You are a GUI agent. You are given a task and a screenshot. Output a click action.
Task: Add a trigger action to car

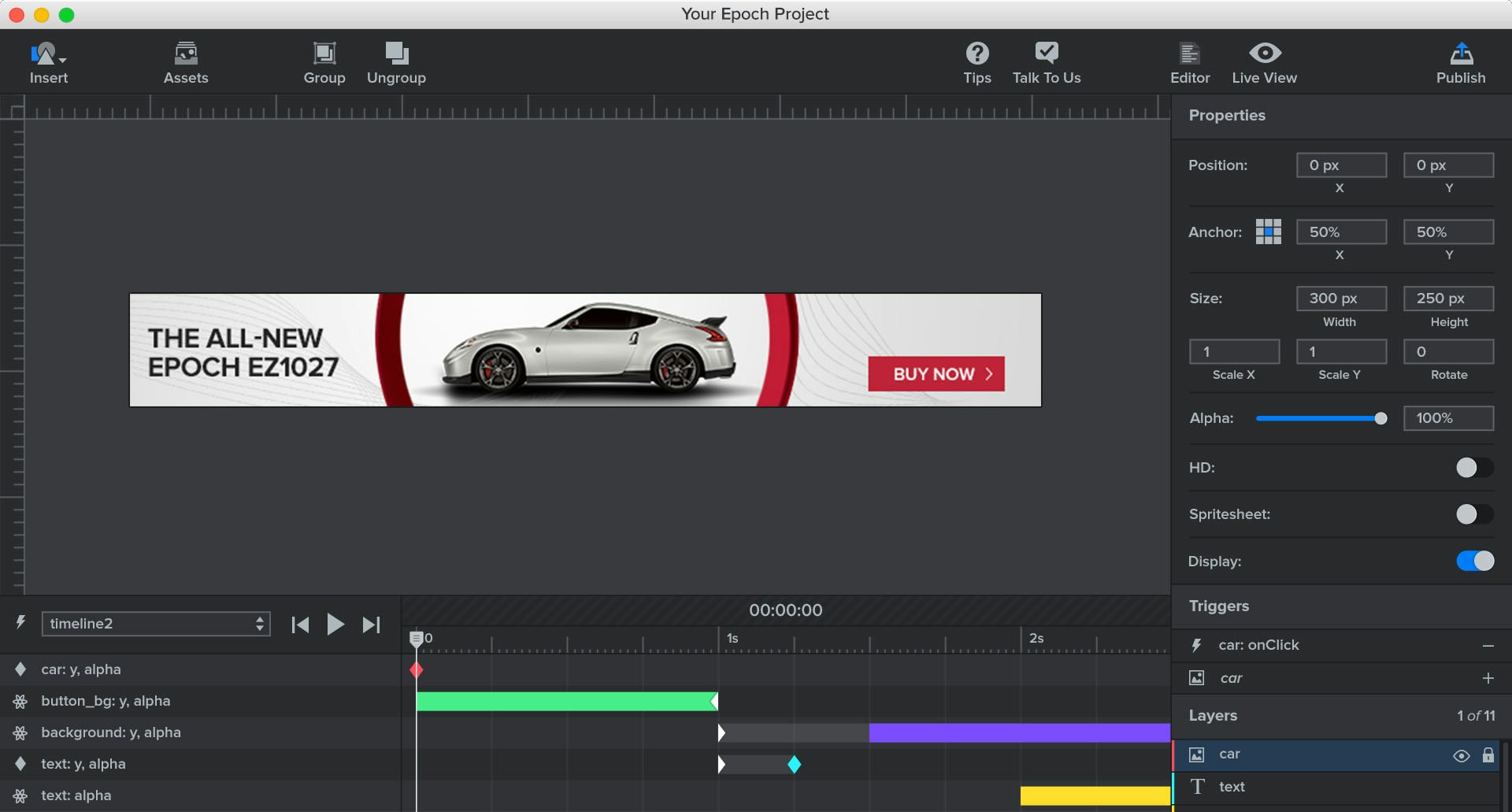coord(1488,678)
